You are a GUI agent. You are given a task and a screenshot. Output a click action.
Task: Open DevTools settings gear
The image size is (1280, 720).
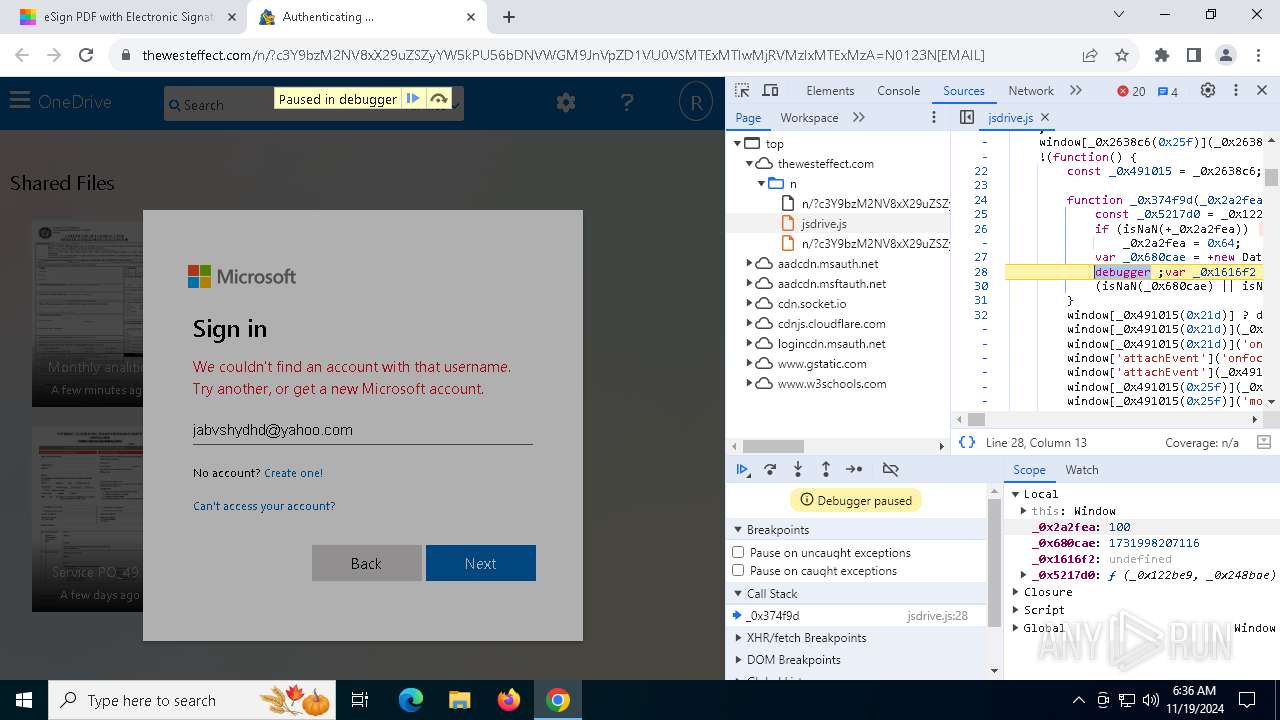(1208, 90)
